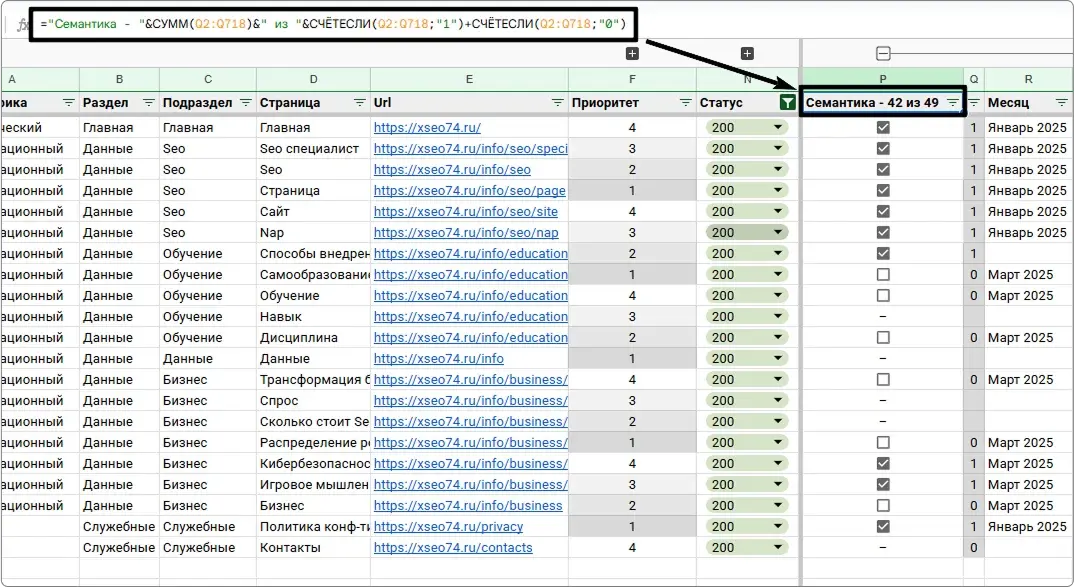Toggle the Семантика checkbox in the Сайт row

click(x=883, y=212)
